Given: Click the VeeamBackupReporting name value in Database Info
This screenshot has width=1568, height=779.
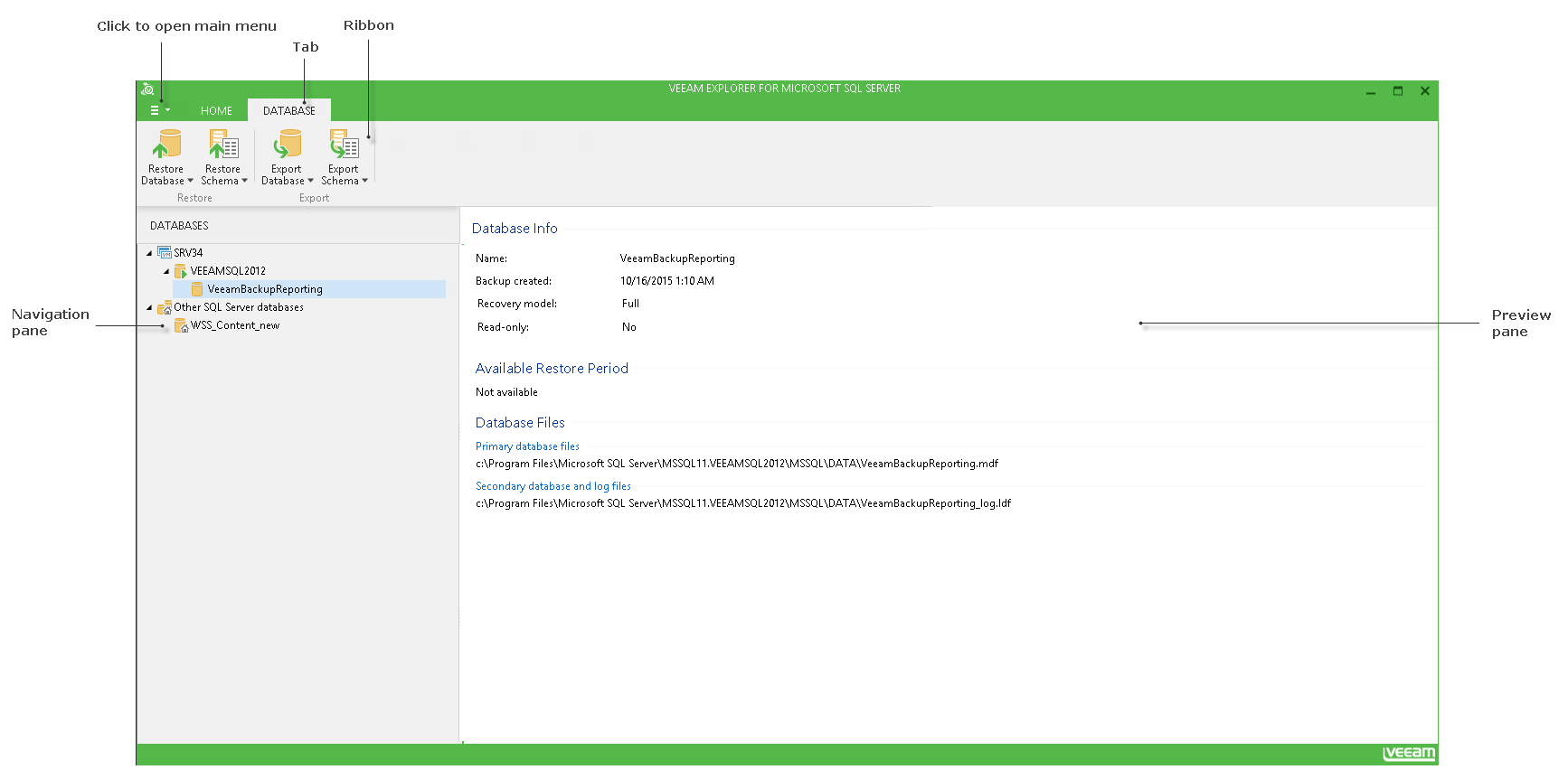Looking at the screenshot, I should (677, 258).
